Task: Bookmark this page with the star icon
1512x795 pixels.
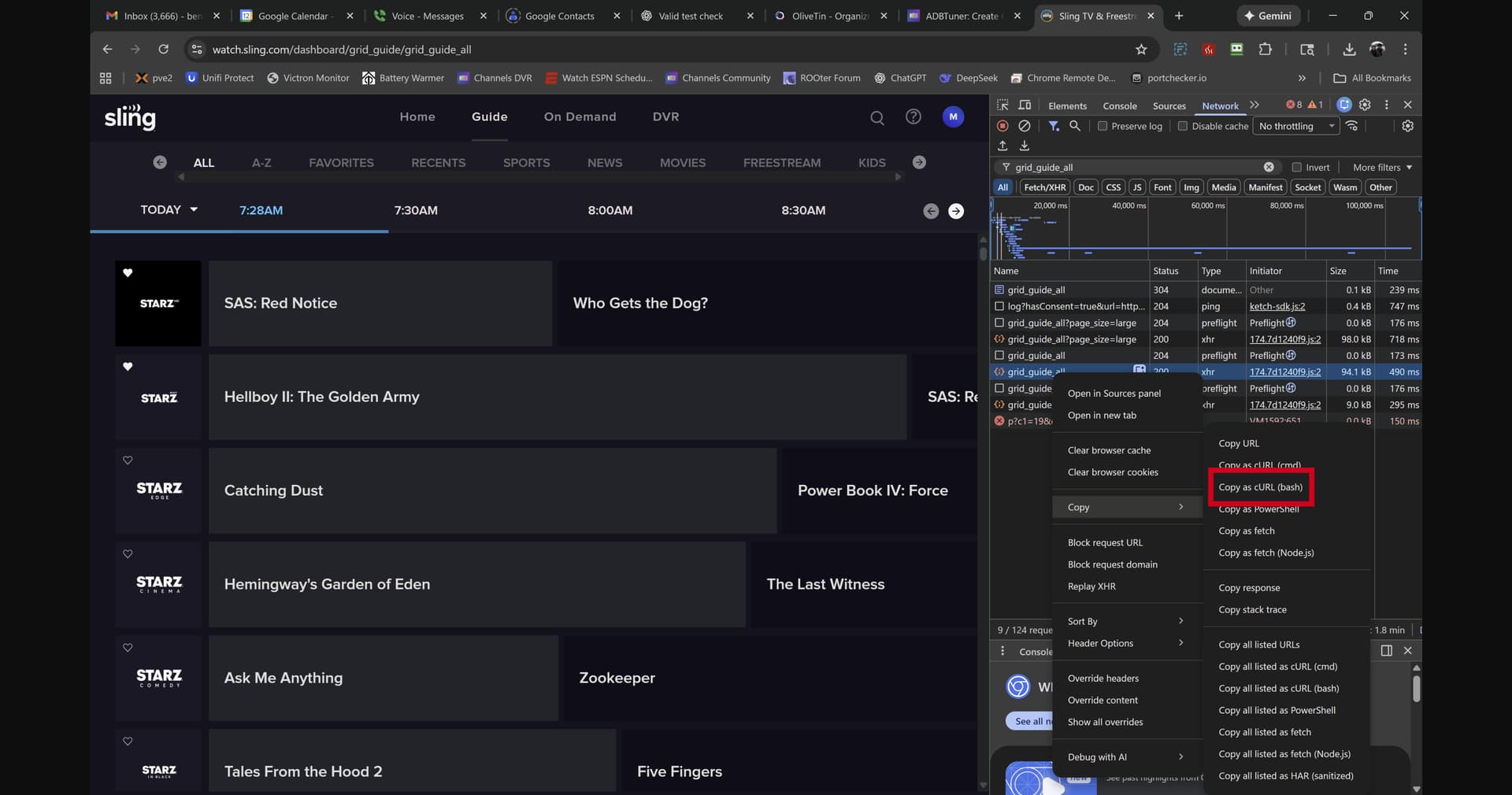Action: (x=1141, y=50)
